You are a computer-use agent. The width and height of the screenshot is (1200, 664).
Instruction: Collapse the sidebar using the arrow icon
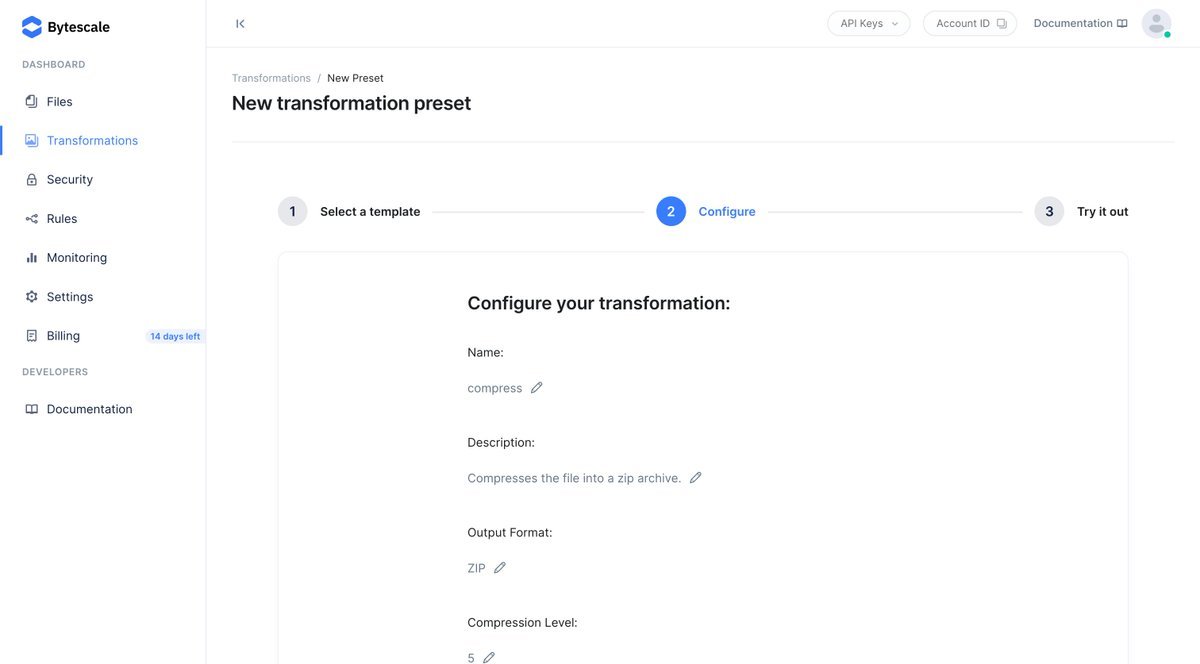tap(240, 23)
